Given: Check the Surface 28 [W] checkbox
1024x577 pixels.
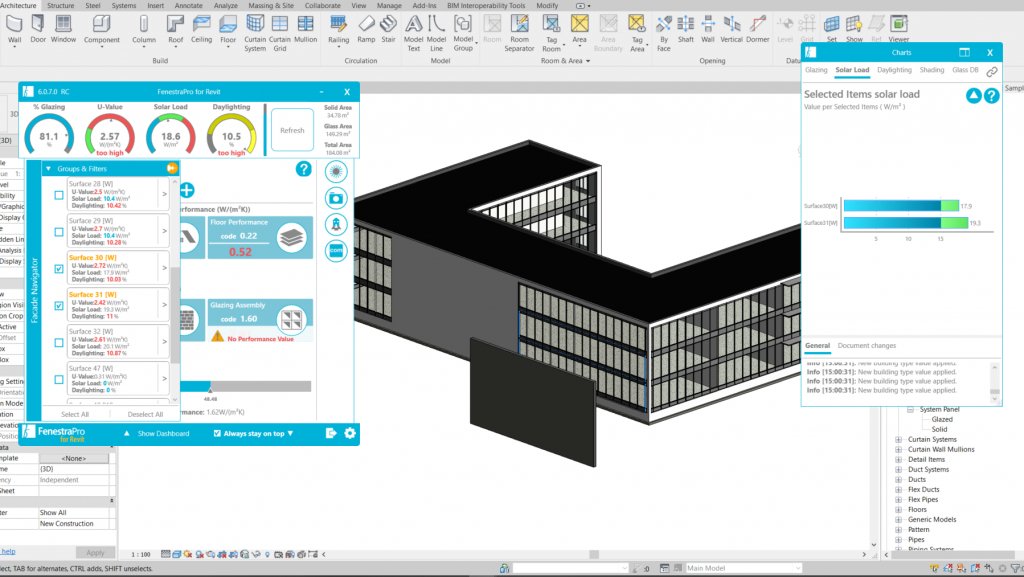Looking at the screenshot, I should click(59, 195).
